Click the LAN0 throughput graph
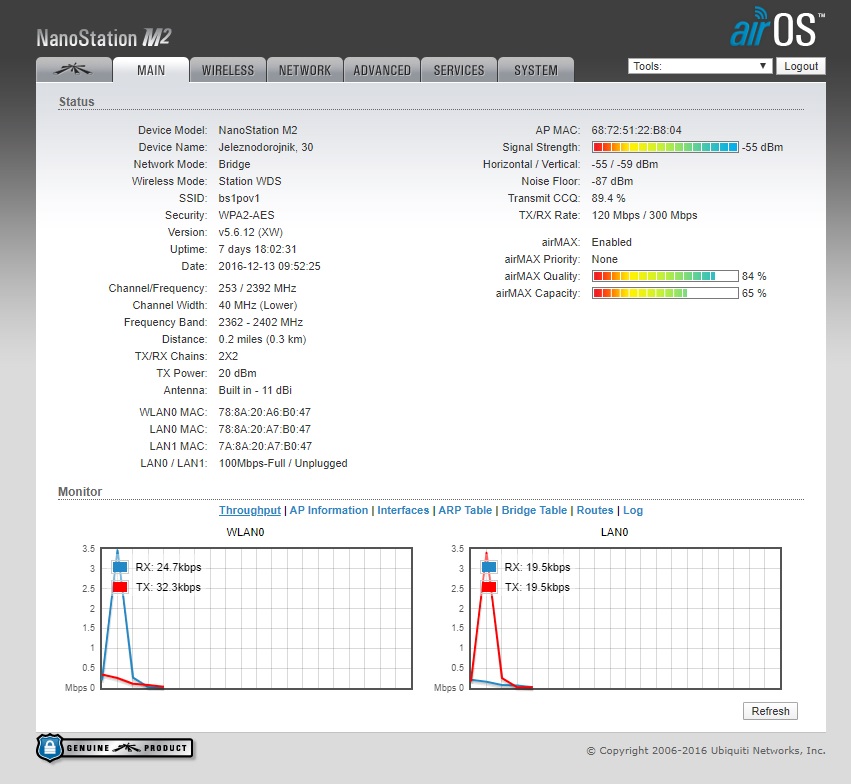The width and height of the screenshot is (851, 784). (625, 619)
